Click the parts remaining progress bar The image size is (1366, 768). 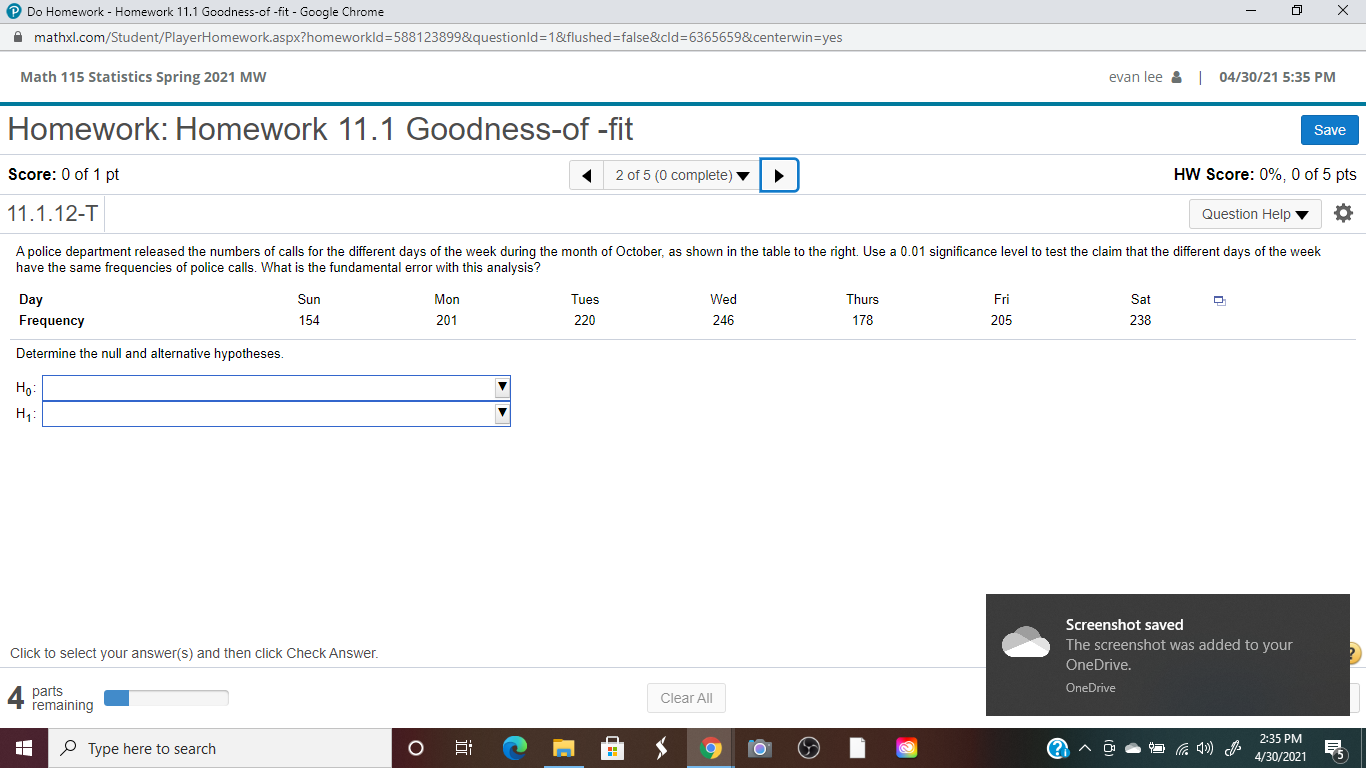[166, 697]
